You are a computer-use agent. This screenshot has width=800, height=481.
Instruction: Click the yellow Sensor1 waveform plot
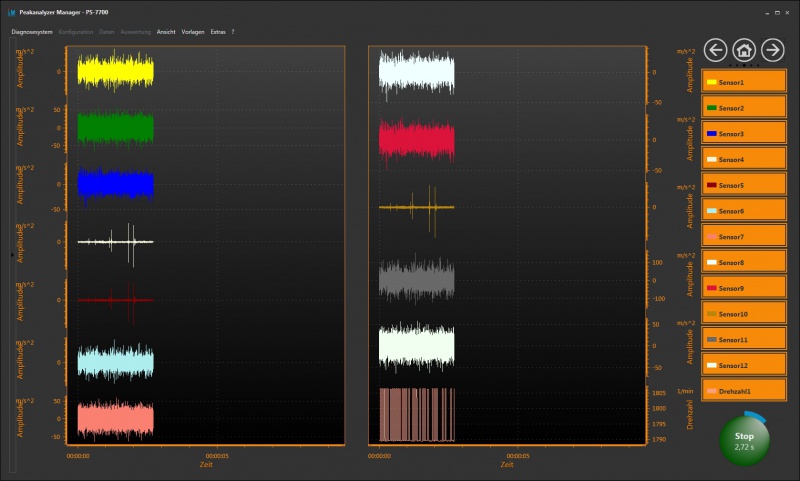tap(116, 71)
